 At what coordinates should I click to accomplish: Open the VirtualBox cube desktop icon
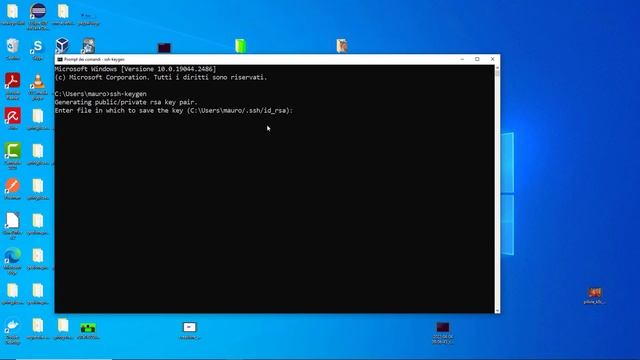(x=62, y=45)
